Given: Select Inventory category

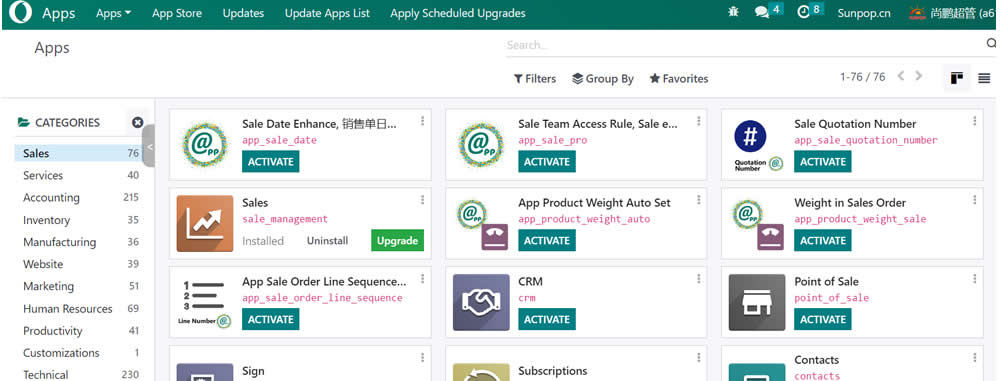Looking at the screenshot, I should (78, 220).
